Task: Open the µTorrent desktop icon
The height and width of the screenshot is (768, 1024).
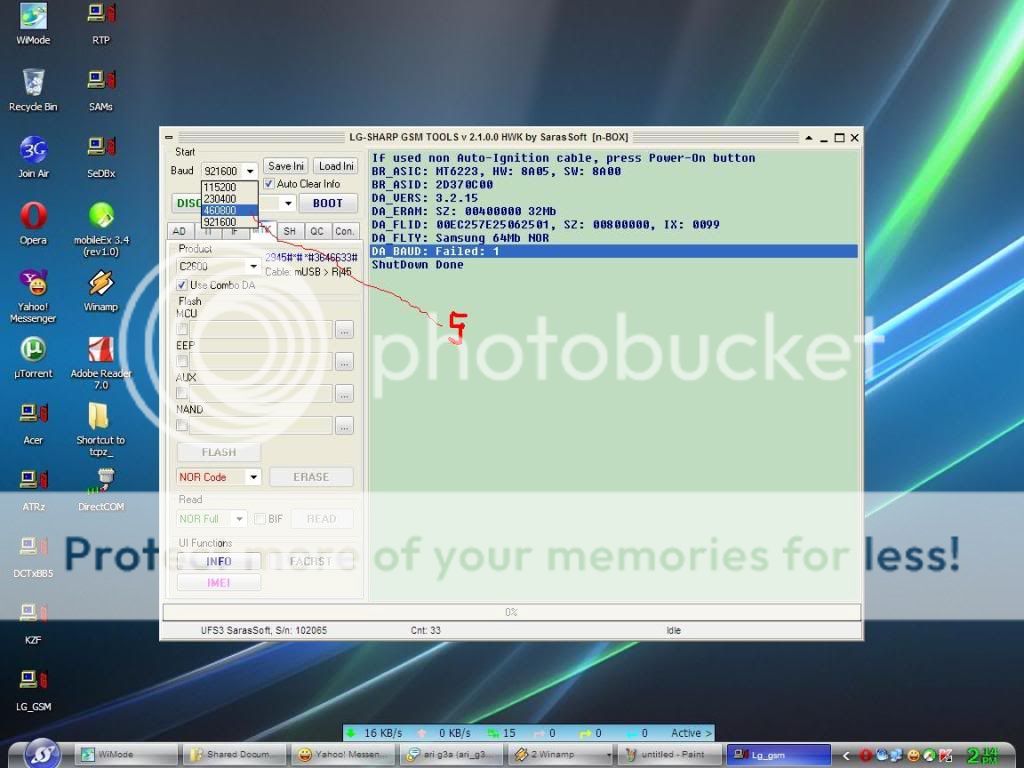Action: click(x=33, y=357)
